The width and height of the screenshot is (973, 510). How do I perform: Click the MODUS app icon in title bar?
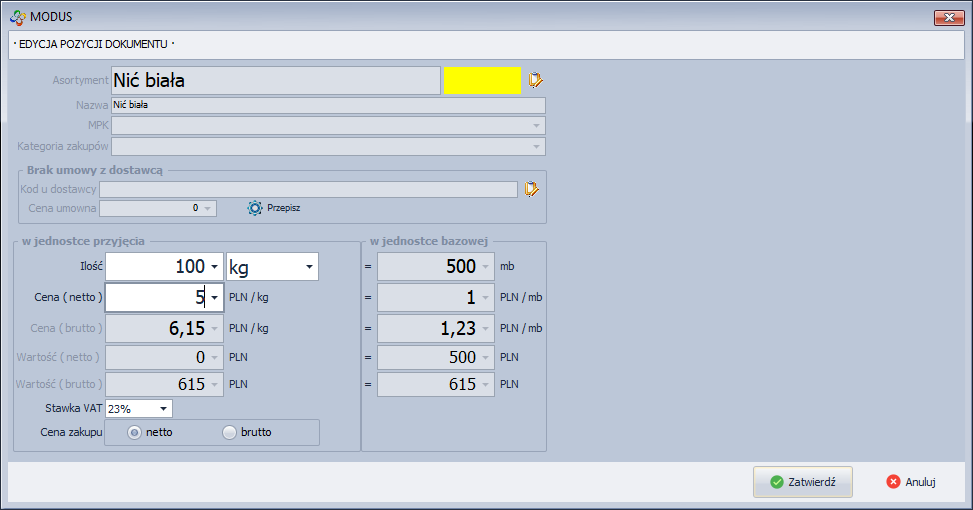16,17
